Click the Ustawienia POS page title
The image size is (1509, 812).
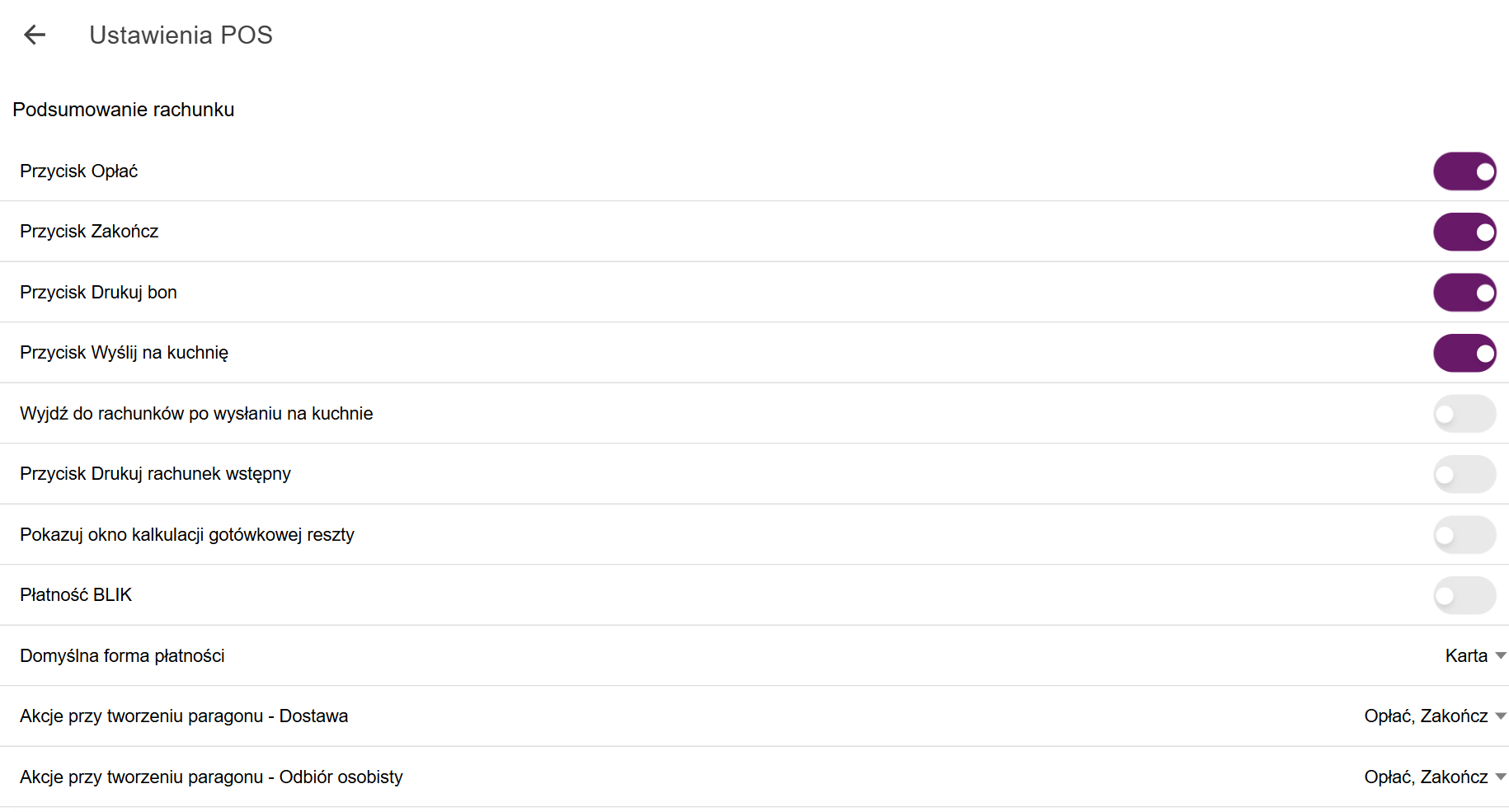[181, 35]
